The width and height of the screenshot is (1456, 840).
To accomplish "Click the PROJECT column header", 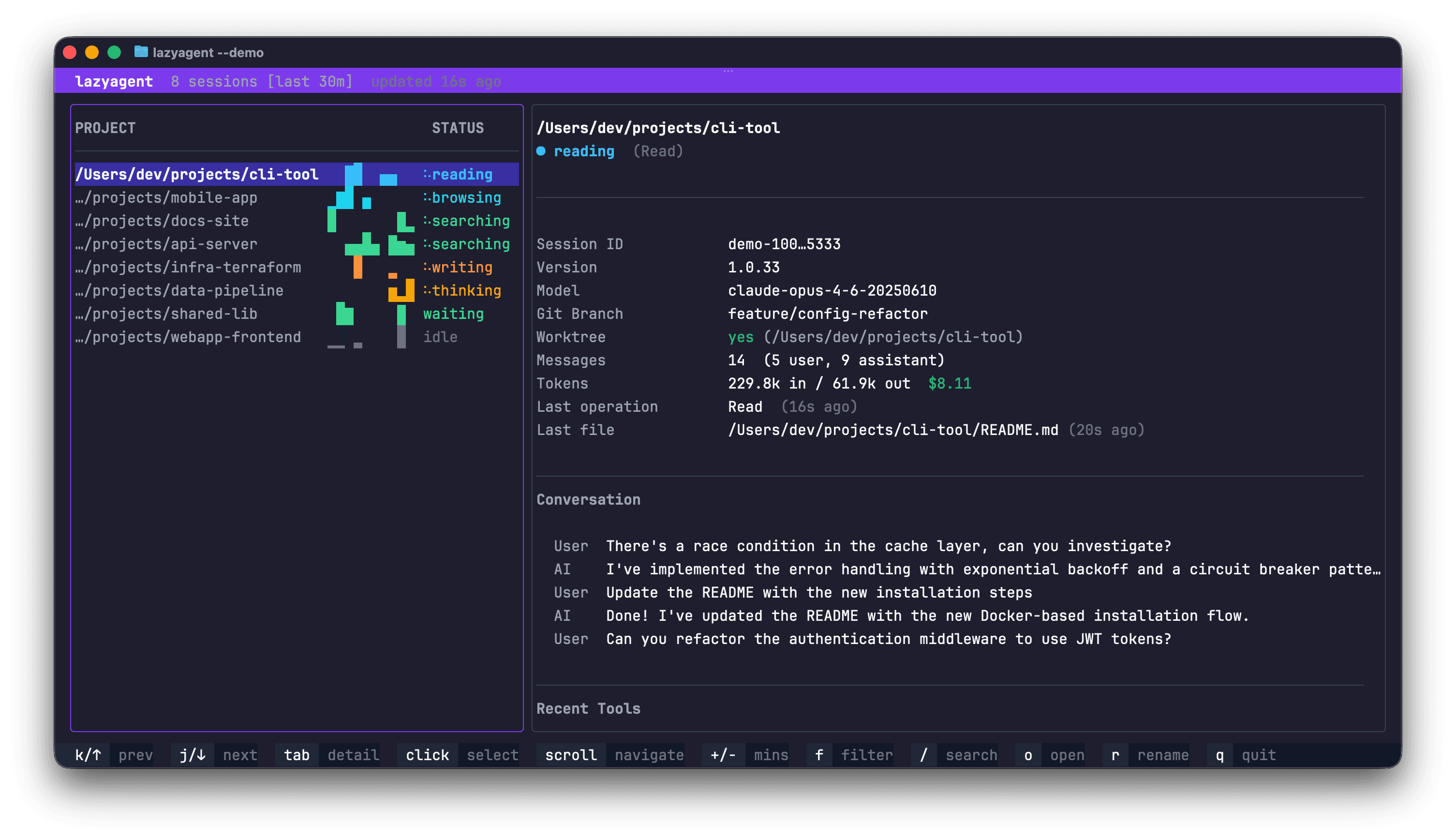I will pos(105,128).
